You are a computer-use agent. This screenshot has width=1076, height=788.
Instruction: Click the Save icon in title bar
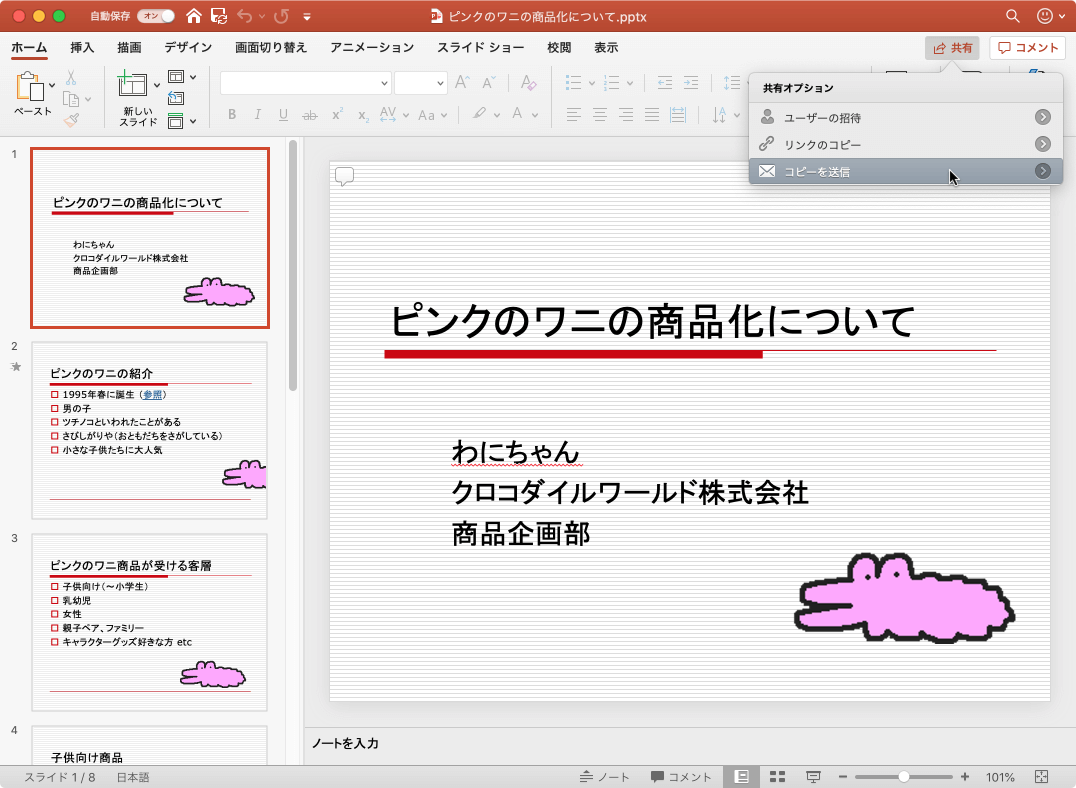click(218, 16)
